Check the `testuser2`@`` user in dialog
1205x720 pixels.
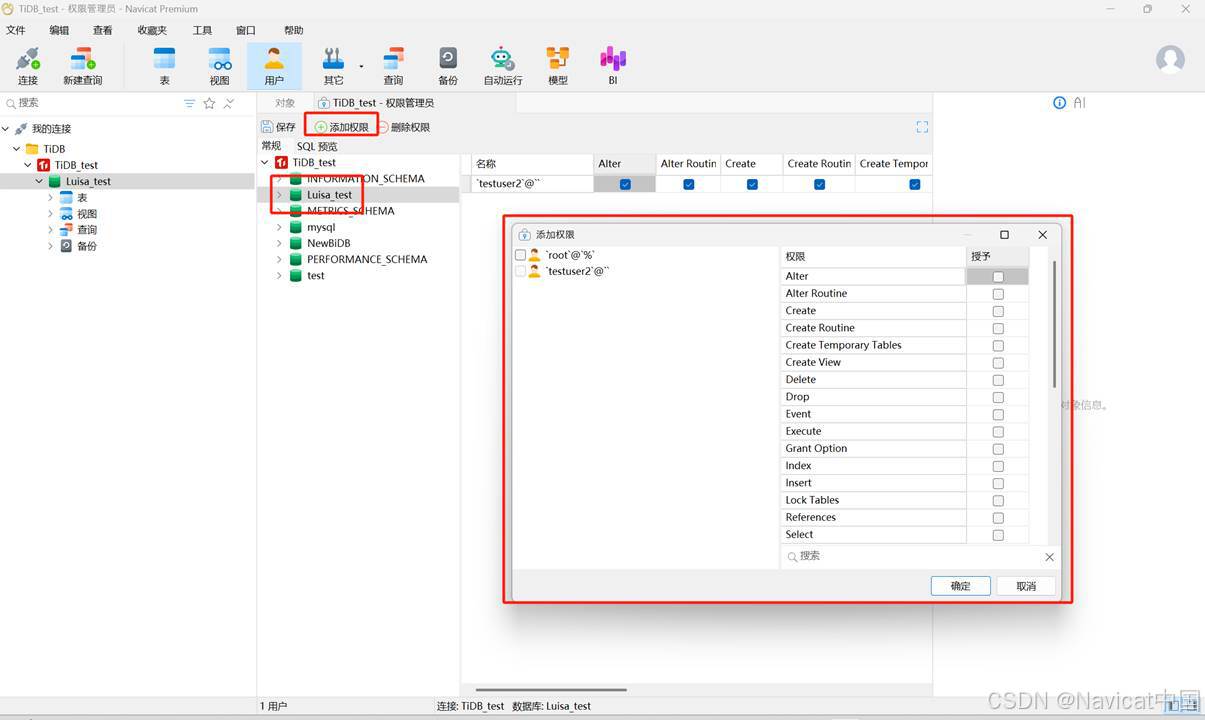coord(520,271)
